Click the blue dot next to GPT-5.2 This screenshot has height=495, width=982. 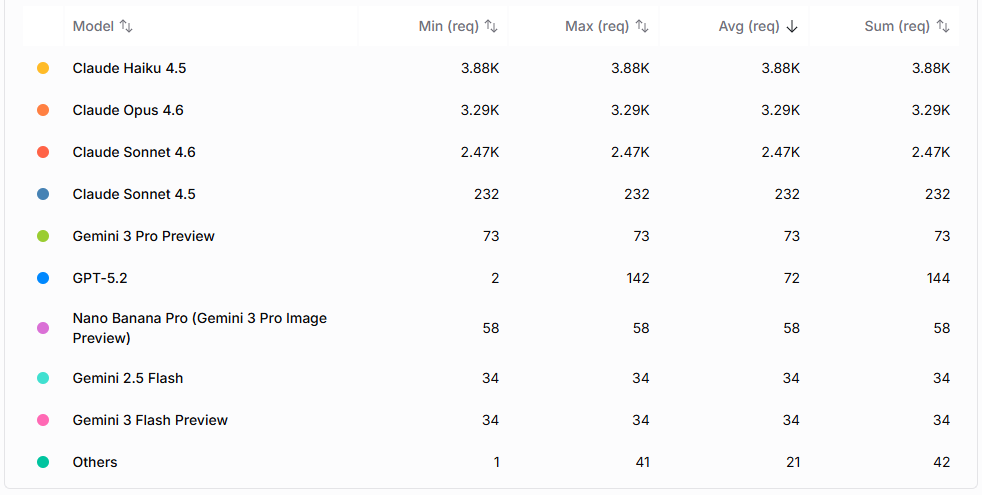pyautogui.click(x=43, y=278)
